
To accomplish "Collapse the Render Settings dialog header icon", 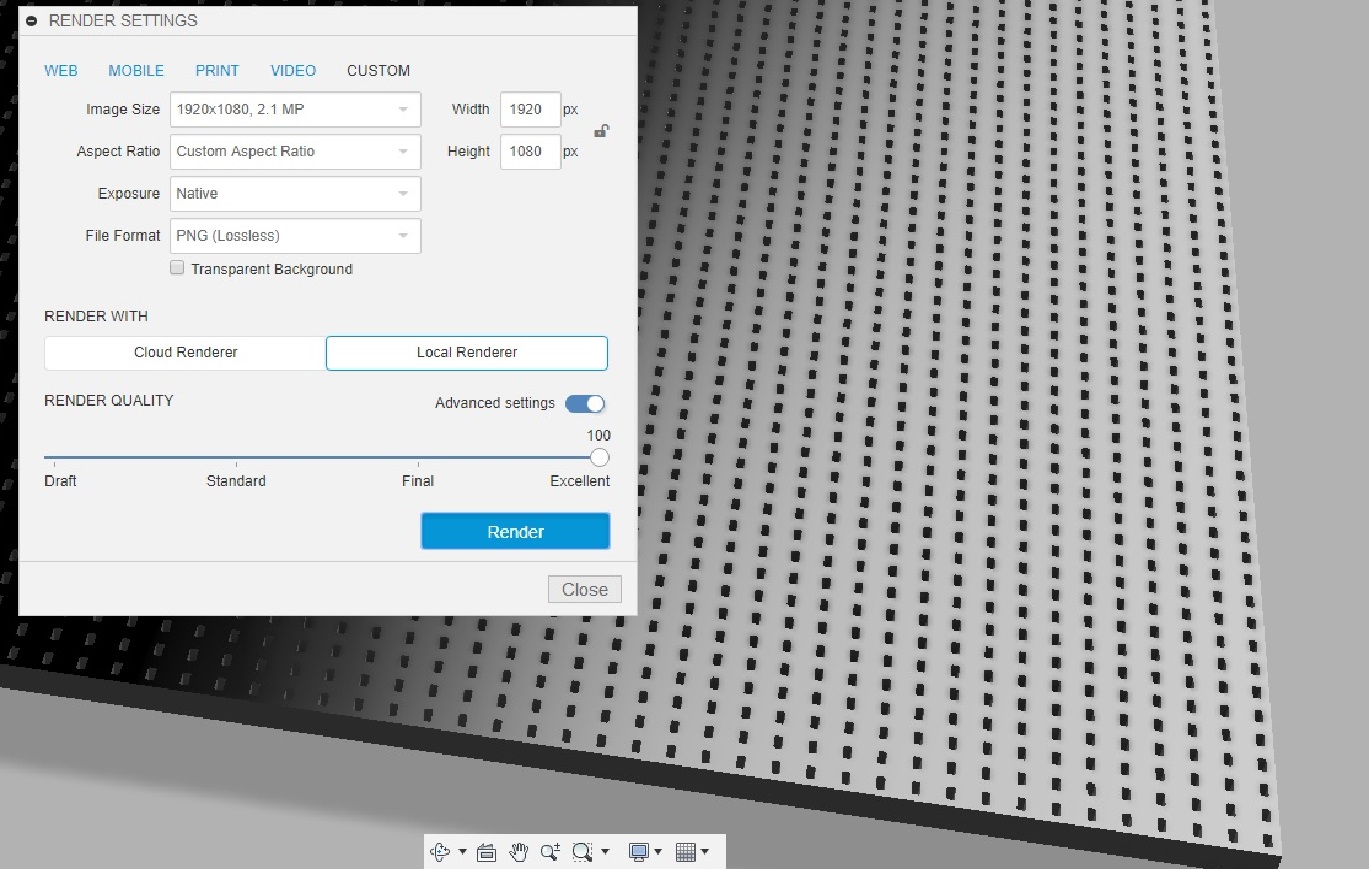I will pos(32,20).
